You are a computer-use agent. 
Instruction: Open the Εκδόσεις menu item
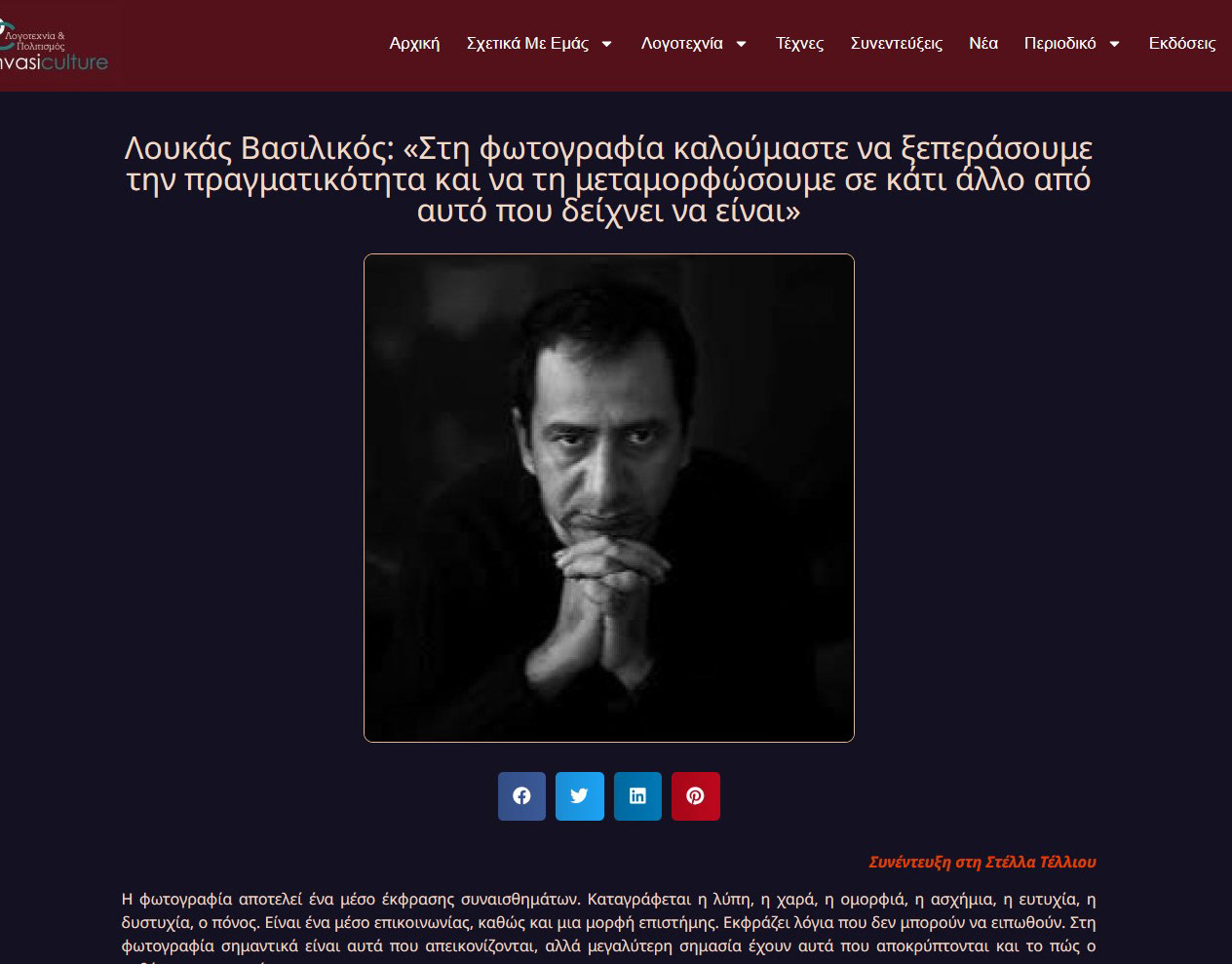coord(1182,44)
